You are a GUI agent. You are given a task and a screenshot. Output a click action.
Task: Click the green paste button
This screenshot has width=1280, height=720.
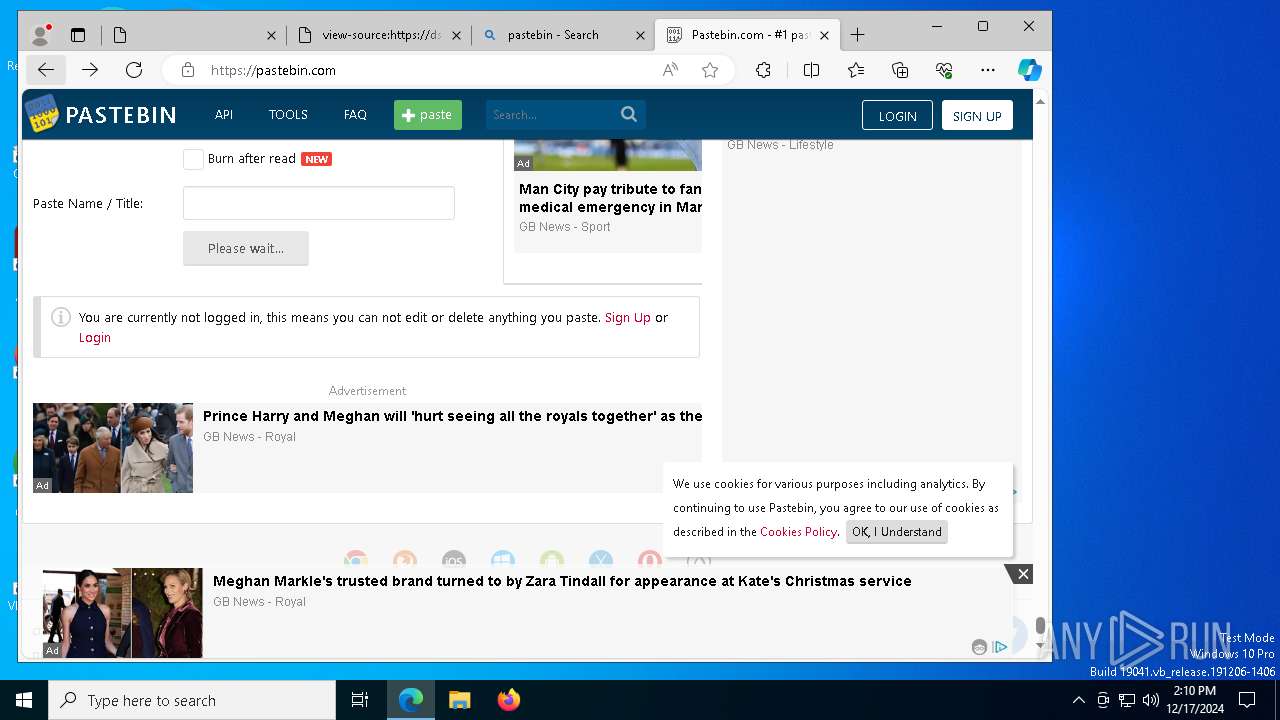[428, 115]
